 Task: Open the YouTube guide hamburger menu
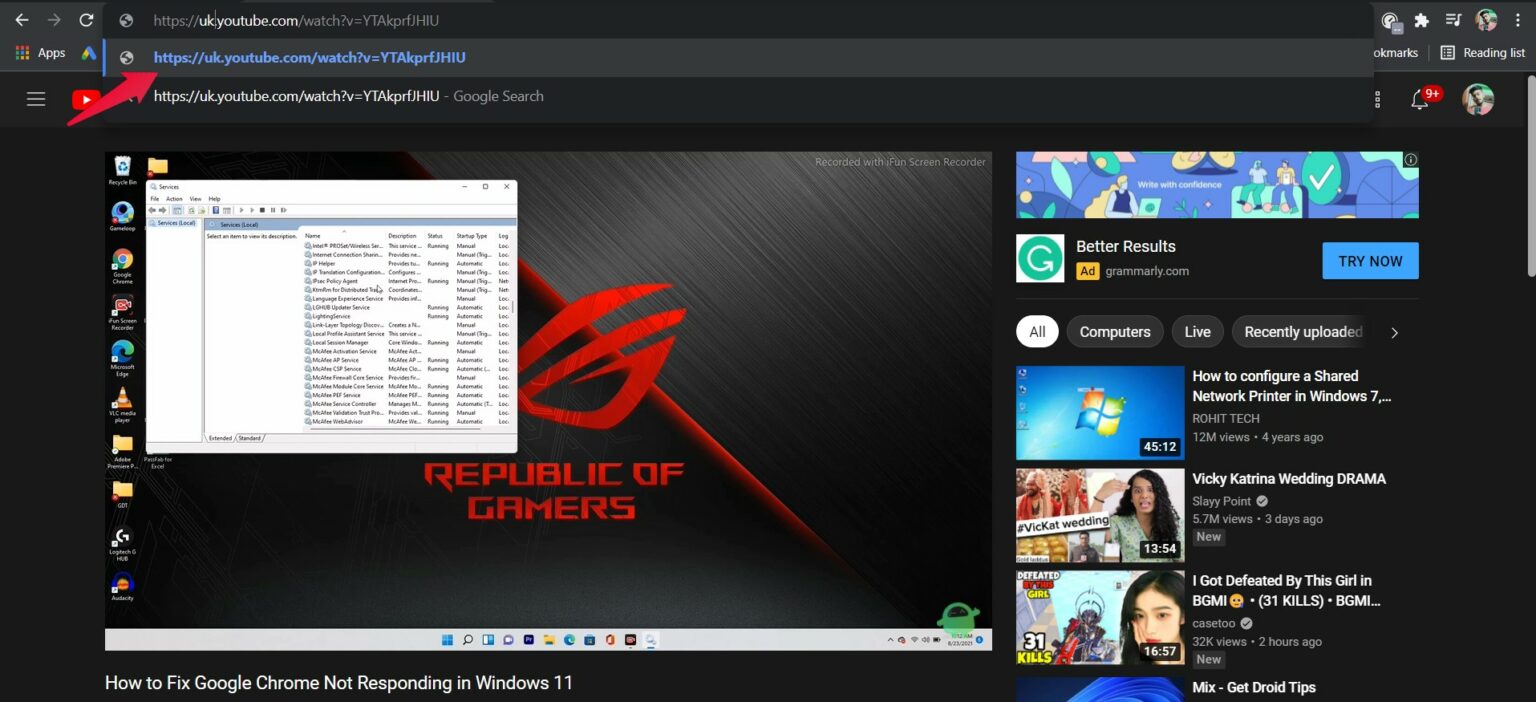click(36, 98)
